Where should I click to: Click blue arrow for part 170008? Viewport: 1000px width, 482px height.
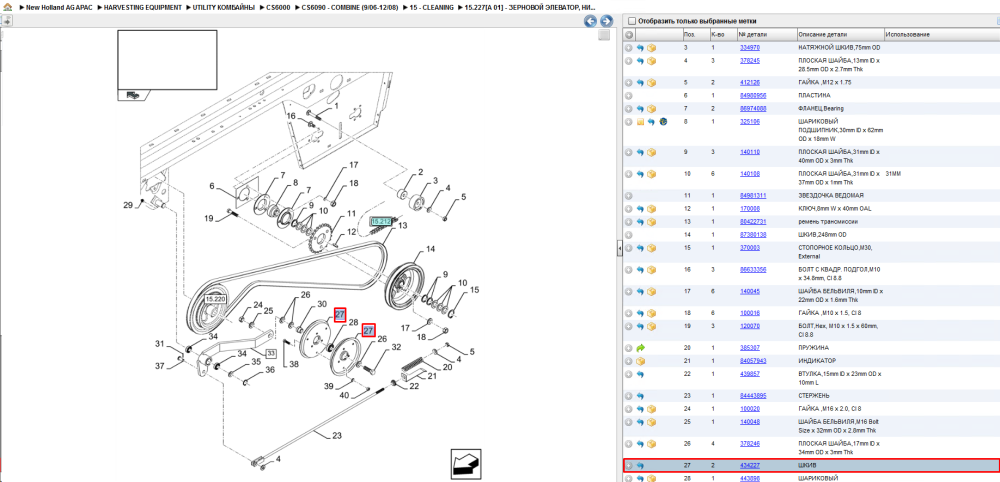pyautogui.click(x=641, y=209)
